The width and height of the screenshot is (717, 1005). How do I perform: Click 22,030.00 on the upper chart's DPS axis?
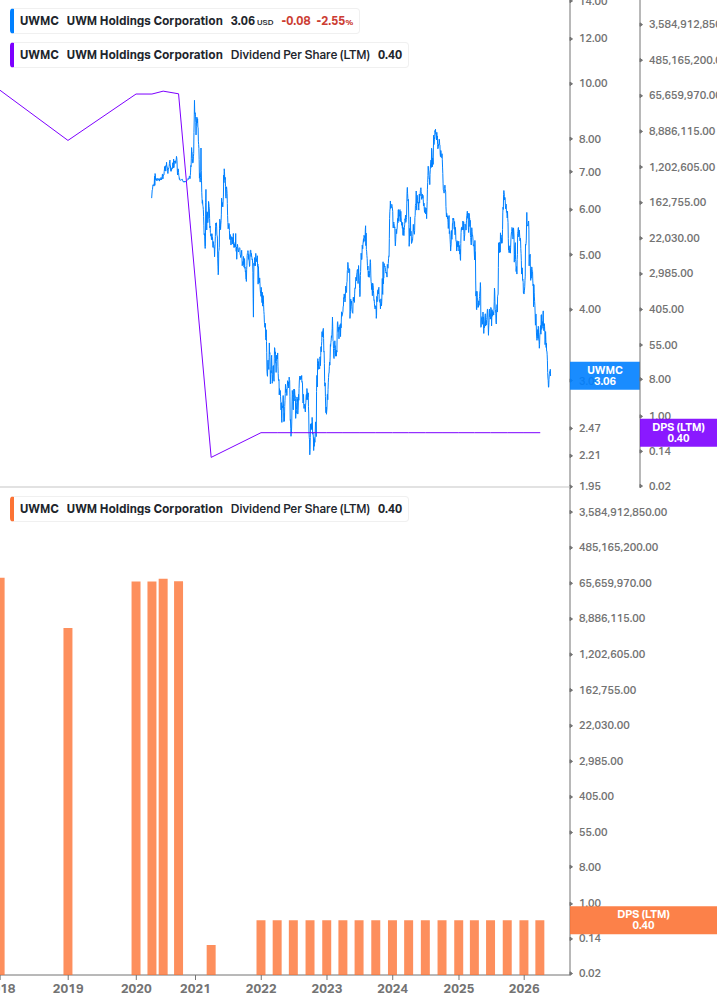click(x=674, y=238)
